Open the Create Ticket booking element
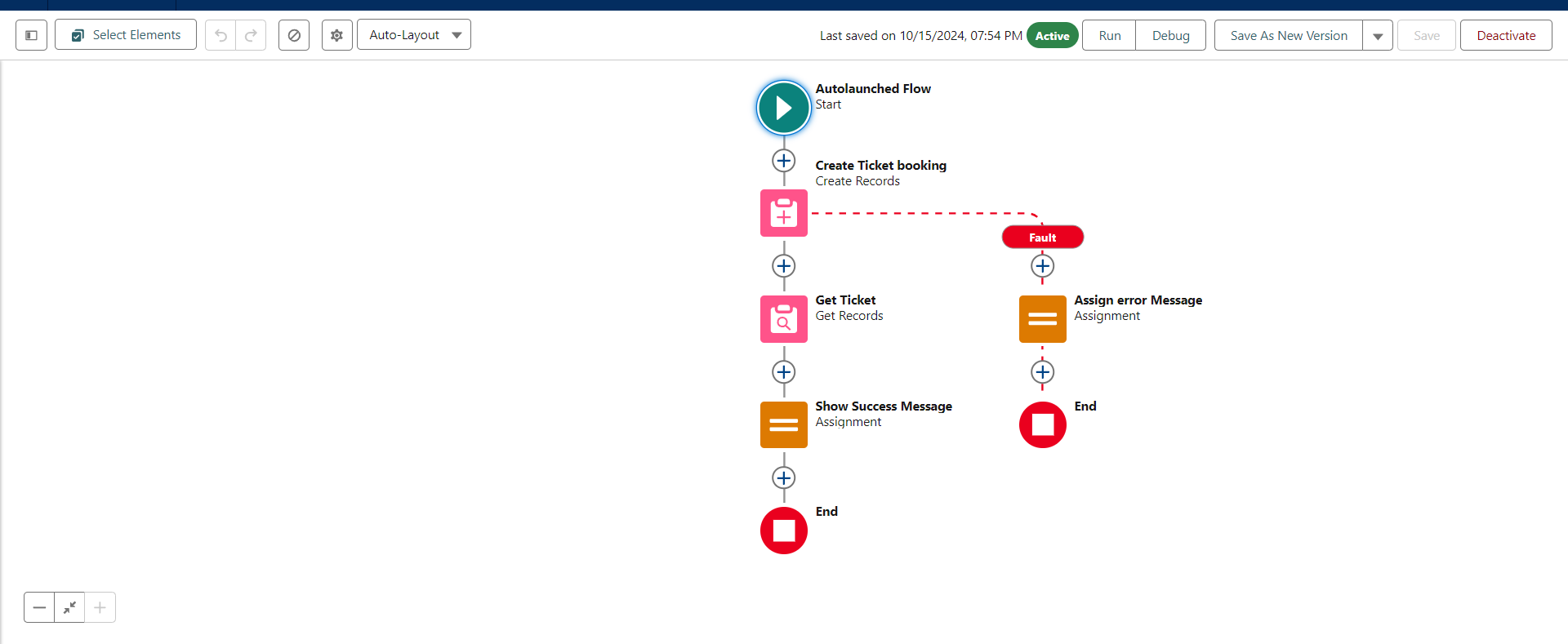The image size is (1568, 644). click(784, 213)
